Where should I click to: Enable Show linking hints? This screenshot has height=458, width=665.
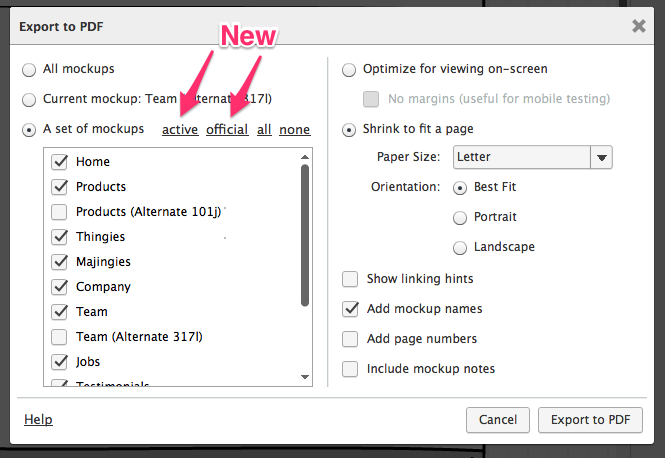tap(350, 279)
